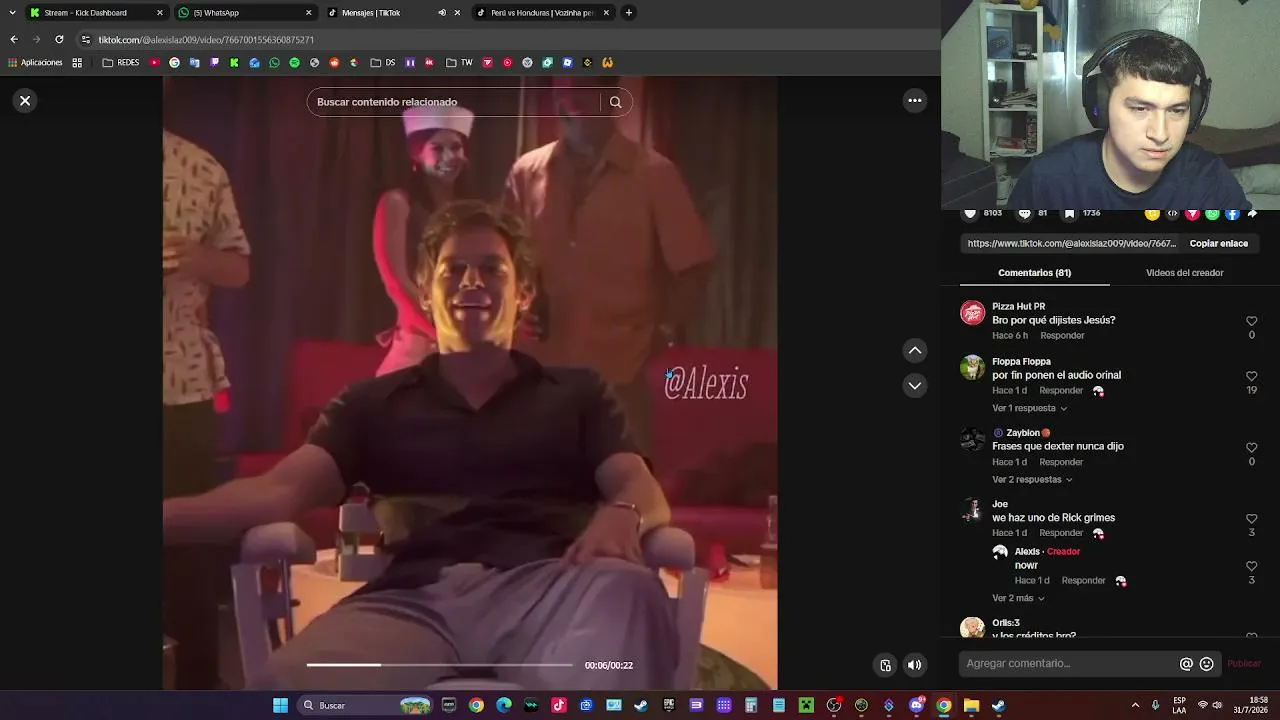
Task: Open the Spotify bookmark
Action: click(x=294, y=63)
